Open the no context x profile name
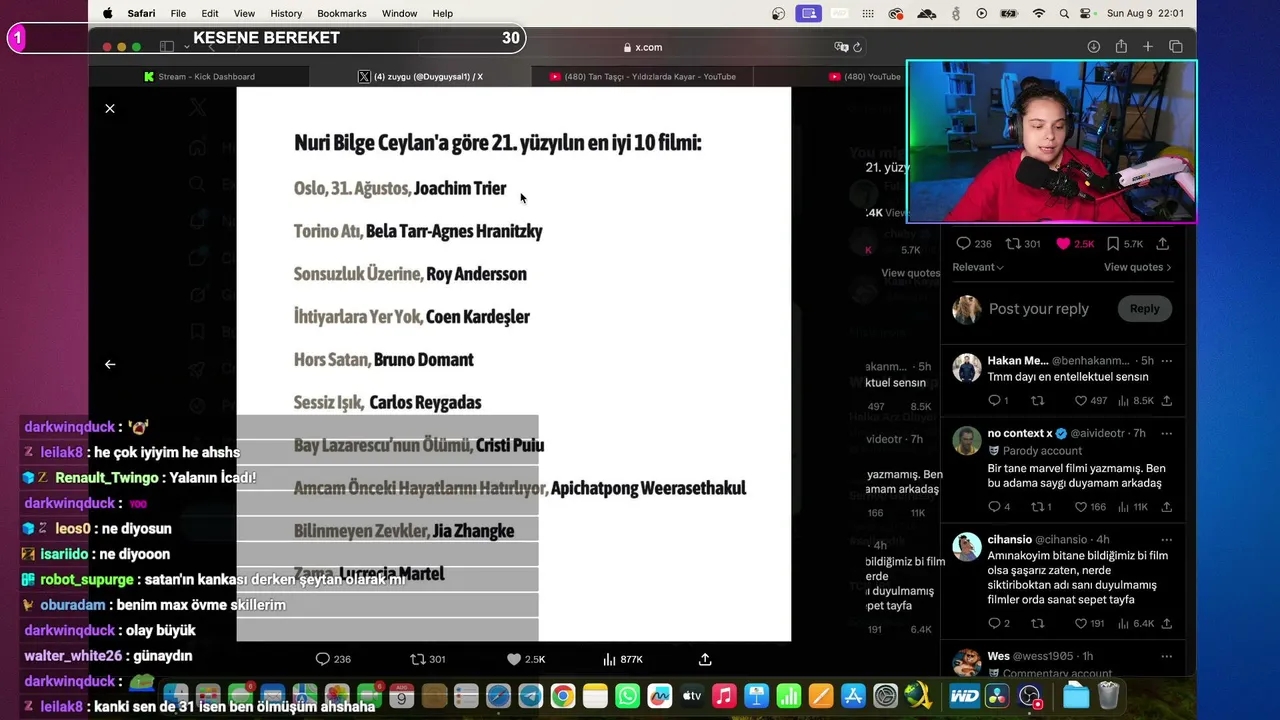The height and width of the screenshot is (720, 1280). (x=1020, y=433)
